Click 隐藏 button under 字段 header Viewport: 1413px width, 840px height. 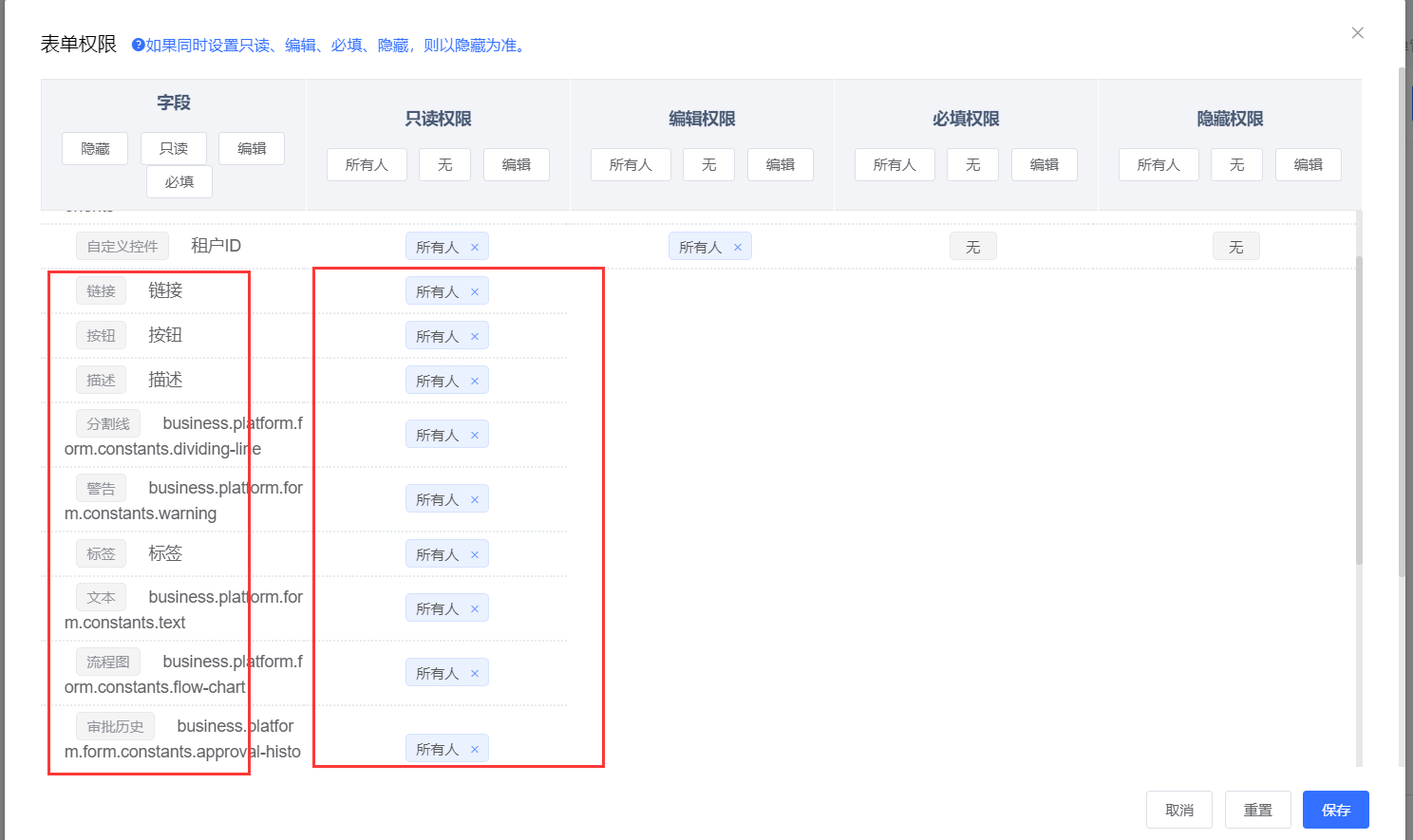click(x=95, y=149)
